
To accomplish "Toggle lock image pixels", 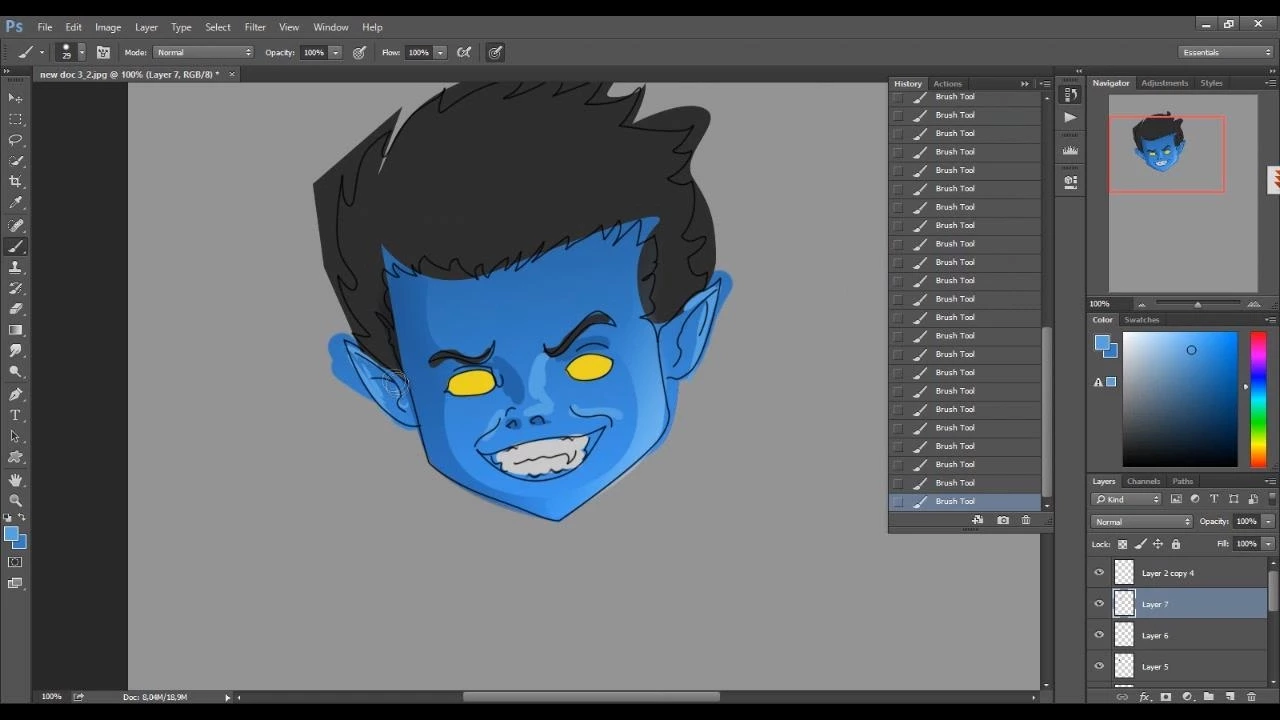I will [1140, 544].
